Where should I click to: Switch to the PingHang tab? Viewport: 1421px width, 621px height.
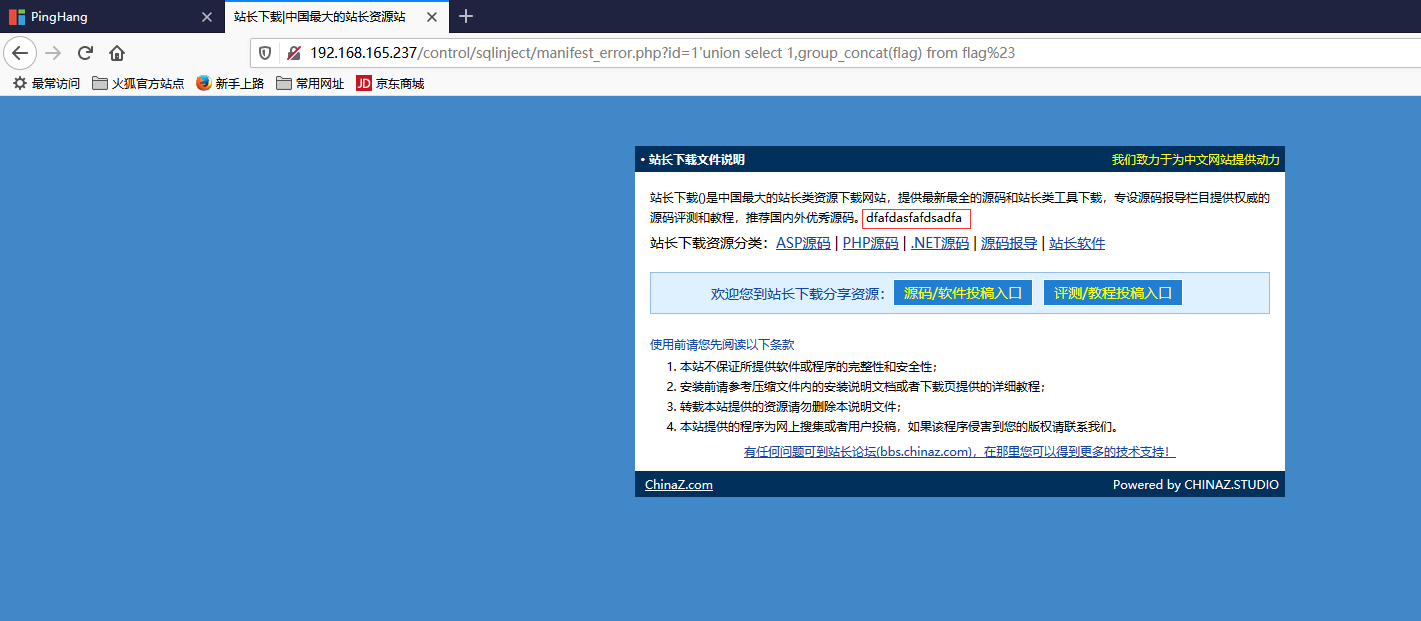(111, 17)
